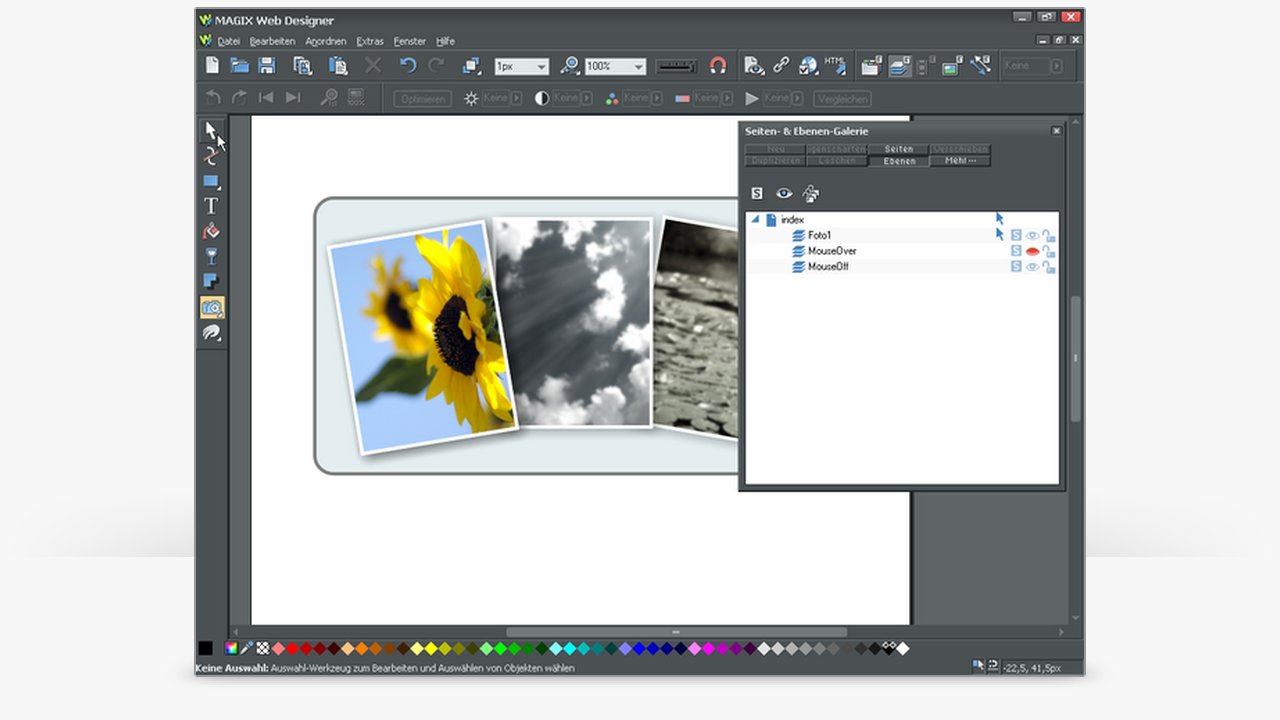The height and width of the screenshot is (720, 1280).
Task: Click the Ebenen button in gallery
Action: (899, 161)
